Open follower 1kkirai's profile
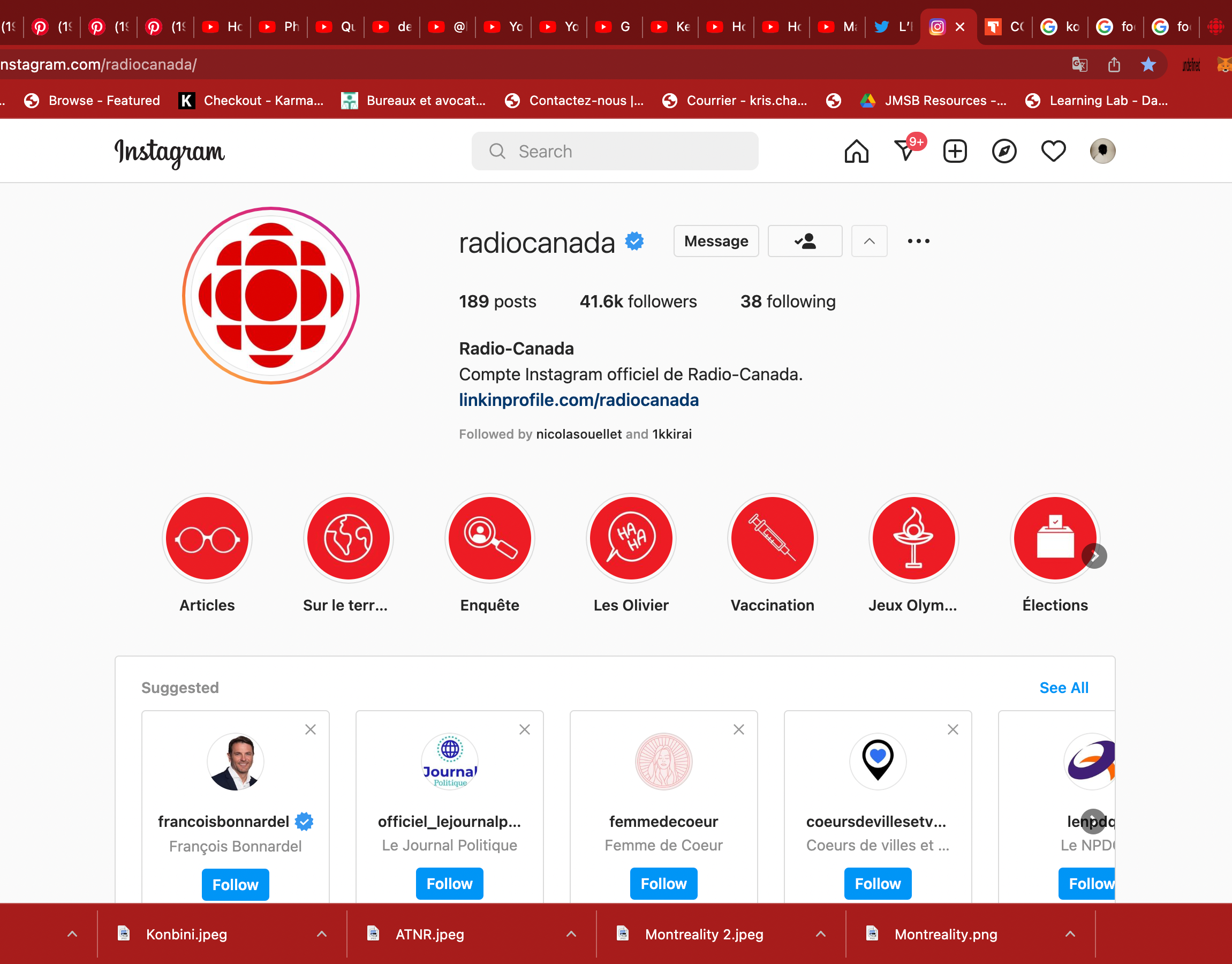1232x964 pixels. pos(672,434)
